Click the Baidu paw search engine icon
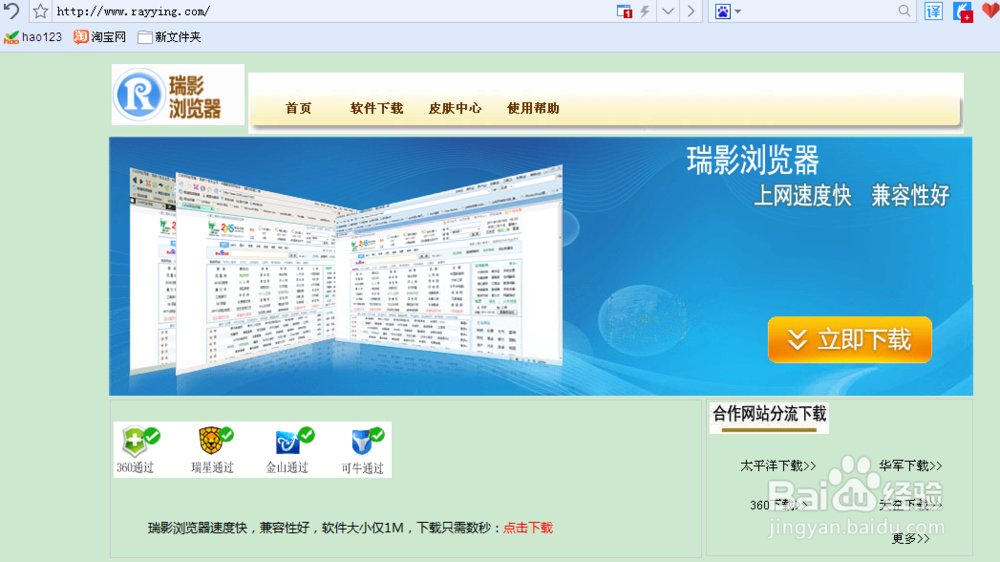The height and width of the screenshot is (562, 1000). [x=722, y=11]
